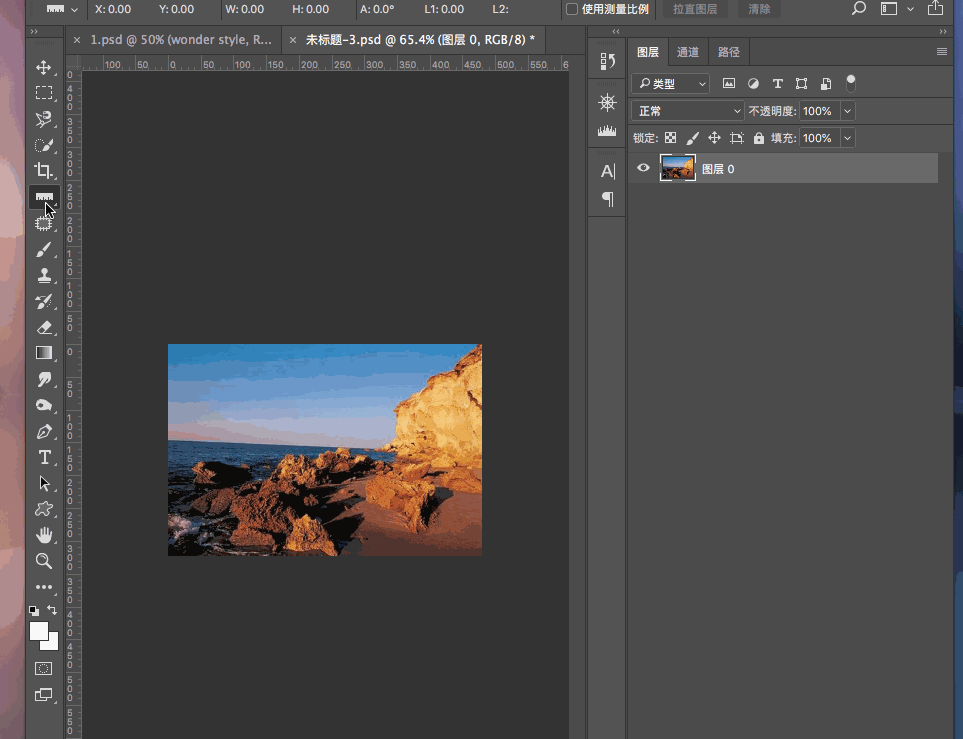Switch to the 通道 tab
The width and height of the screenshot is (963, 739).
(688, 53)
